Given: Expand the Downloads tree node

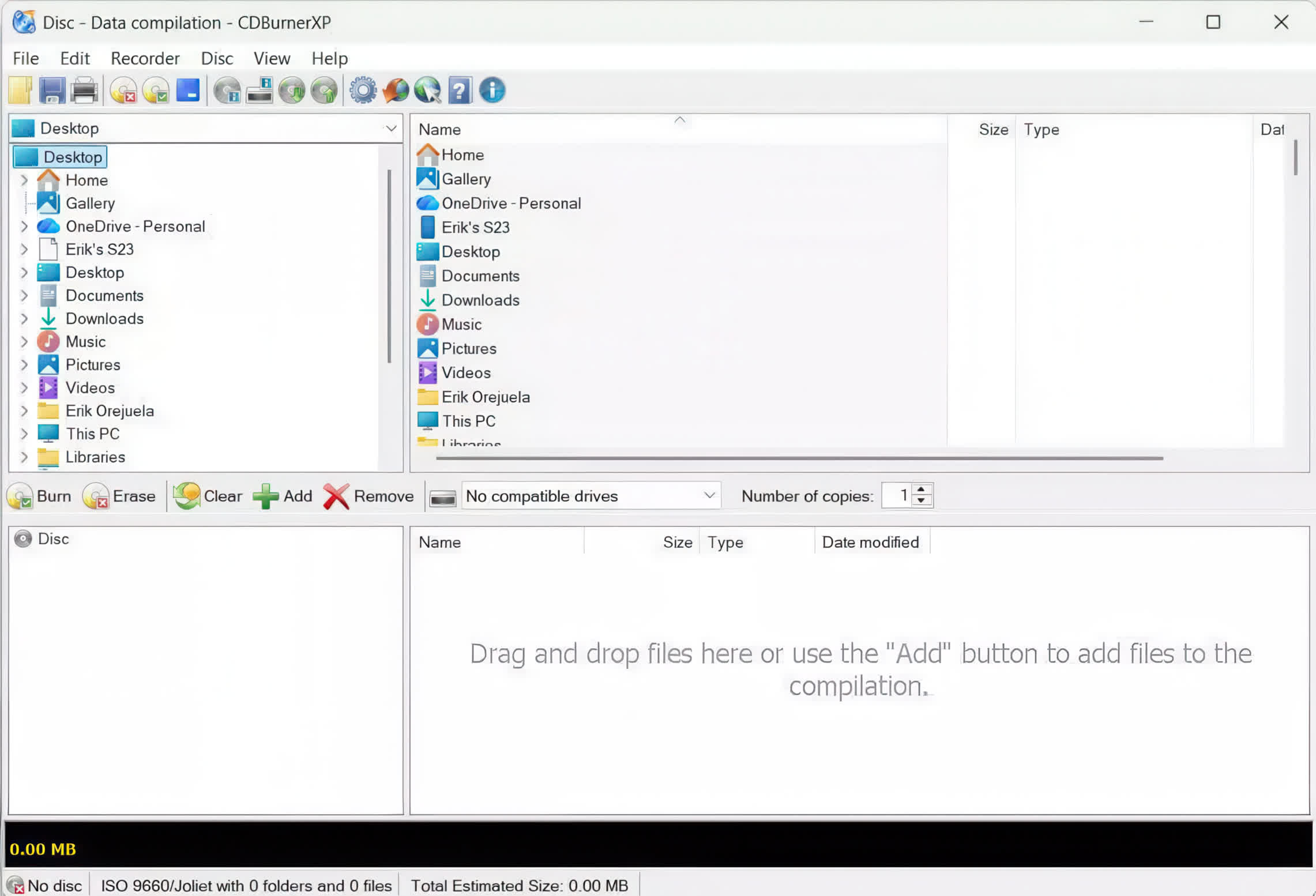Looking at the screenshot, I should (x=24, y=318).
